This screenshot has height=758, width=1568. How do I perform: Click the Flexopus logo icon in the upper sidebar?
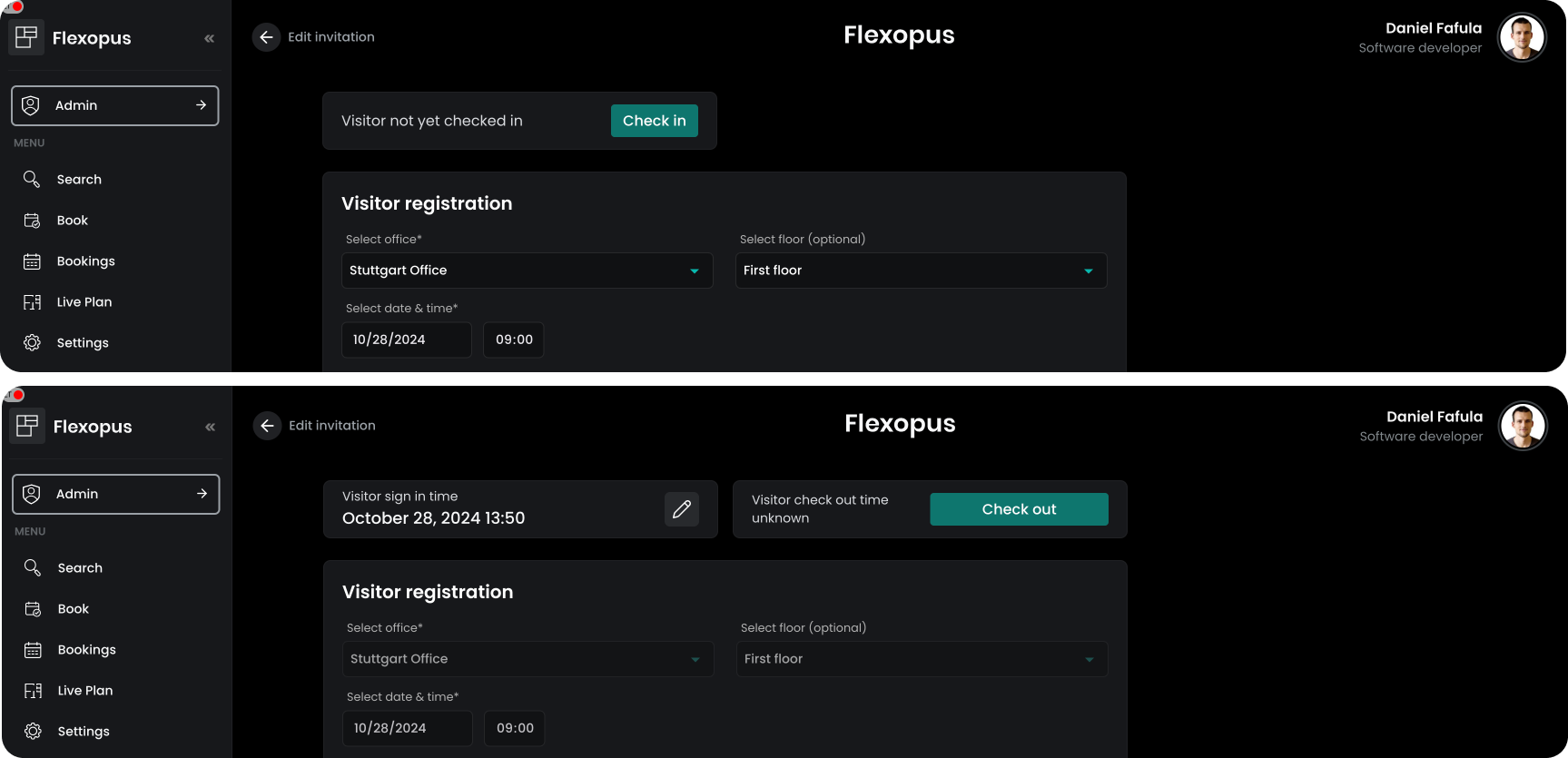tap(26, 37)
